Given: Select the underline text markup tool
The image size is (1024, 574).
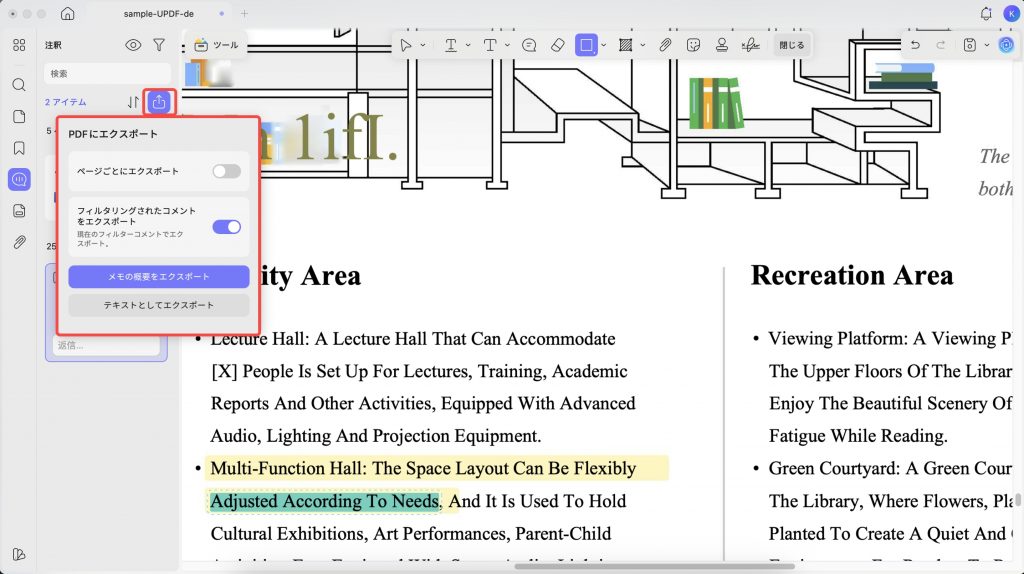Looking at the screenshot, I should coord(451,45).
